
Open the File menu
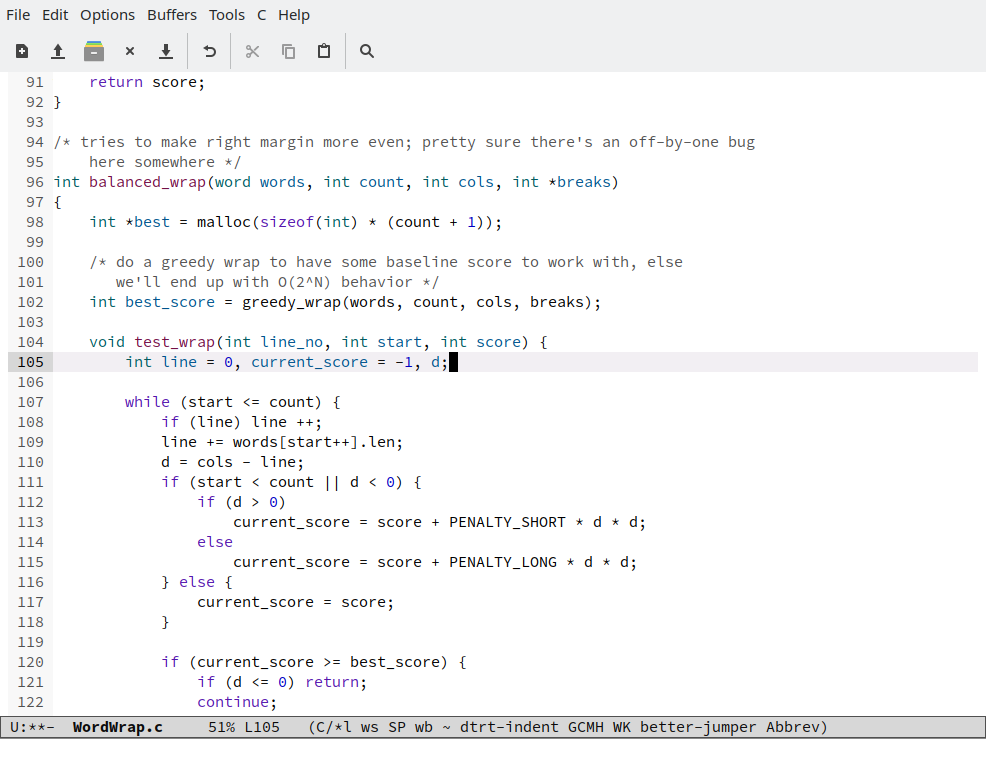(18, 15)
